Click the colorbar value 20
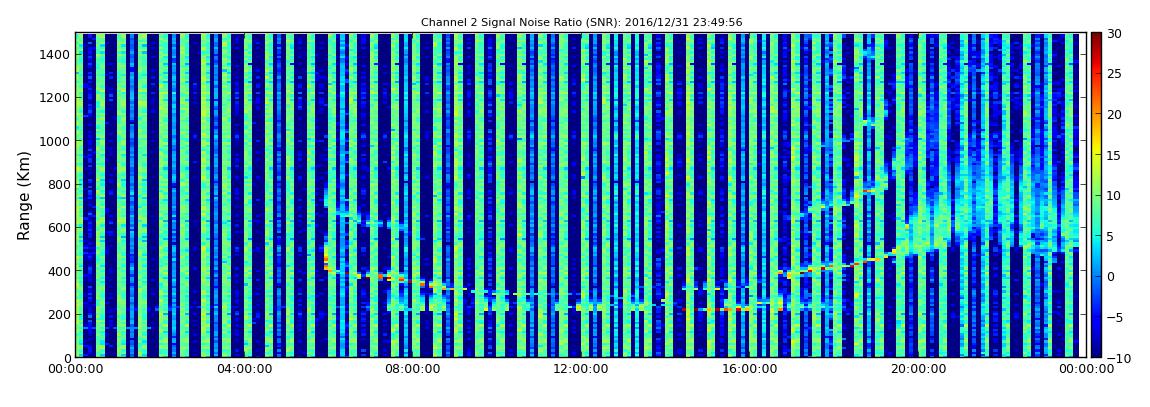 tap(1114, 114)
